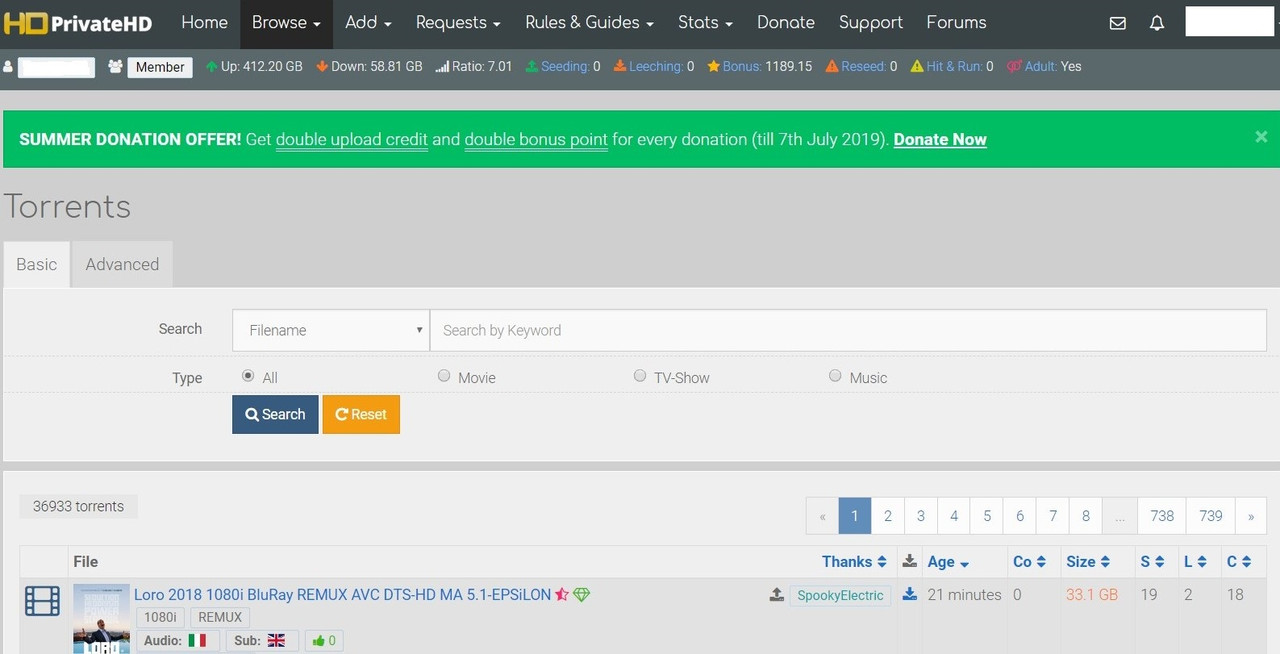This screenshot has width=1280, height=654.
Task: Download the Loro torrent via blue download icon
Action: [909, 594]
